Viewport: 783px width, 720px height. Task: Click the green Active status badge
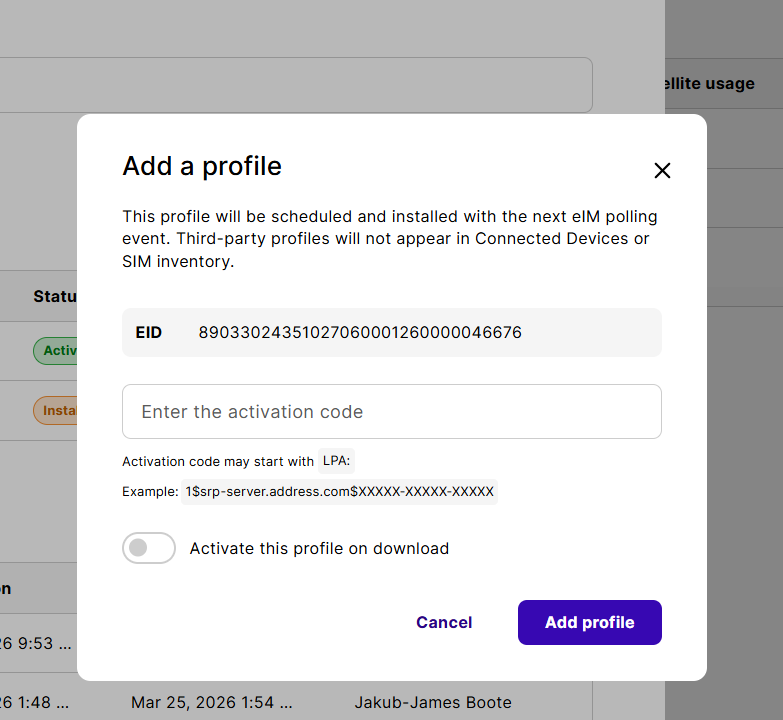point(56,351)
